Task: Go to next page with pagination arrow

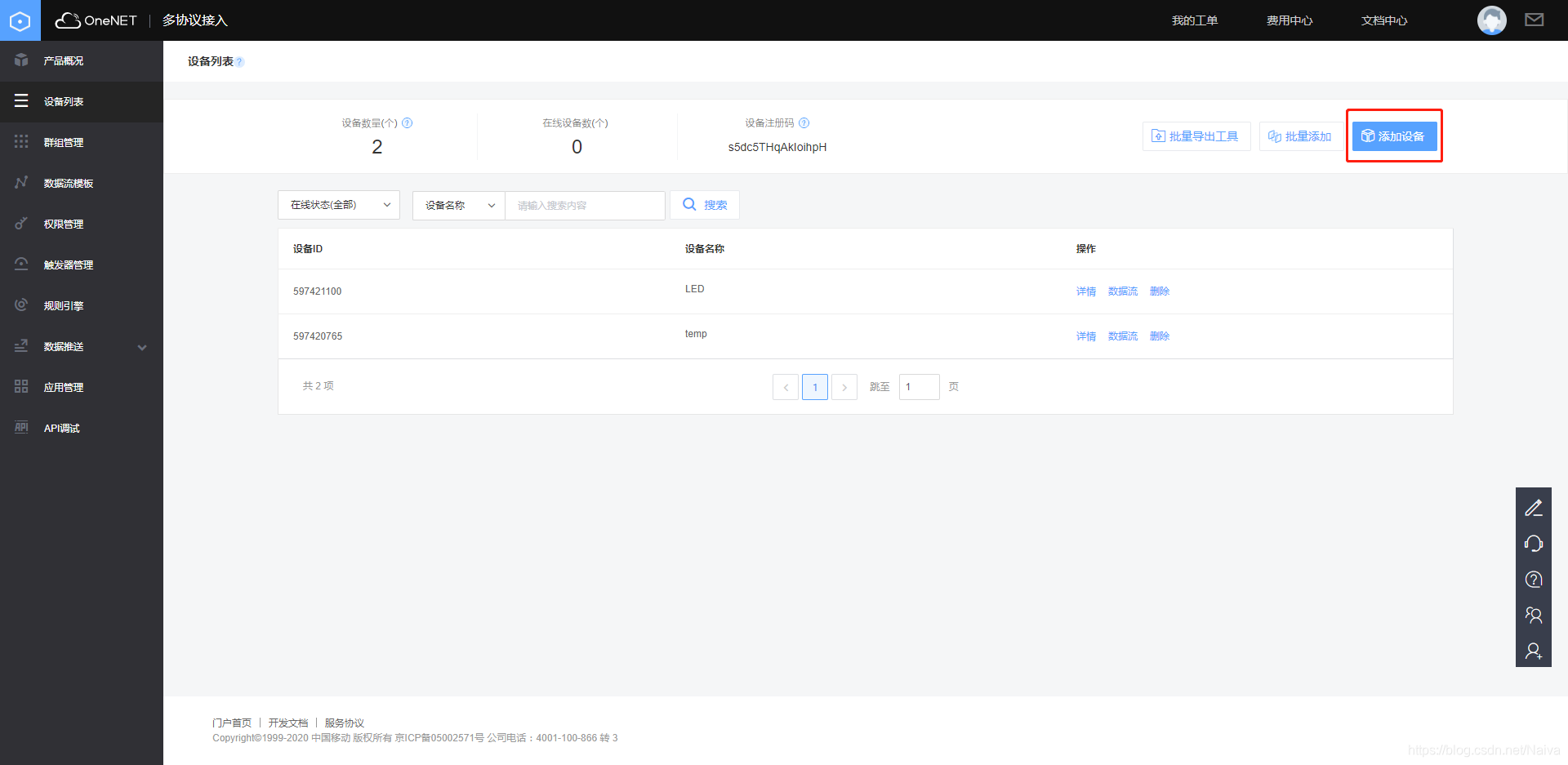Action: (844, 386)
